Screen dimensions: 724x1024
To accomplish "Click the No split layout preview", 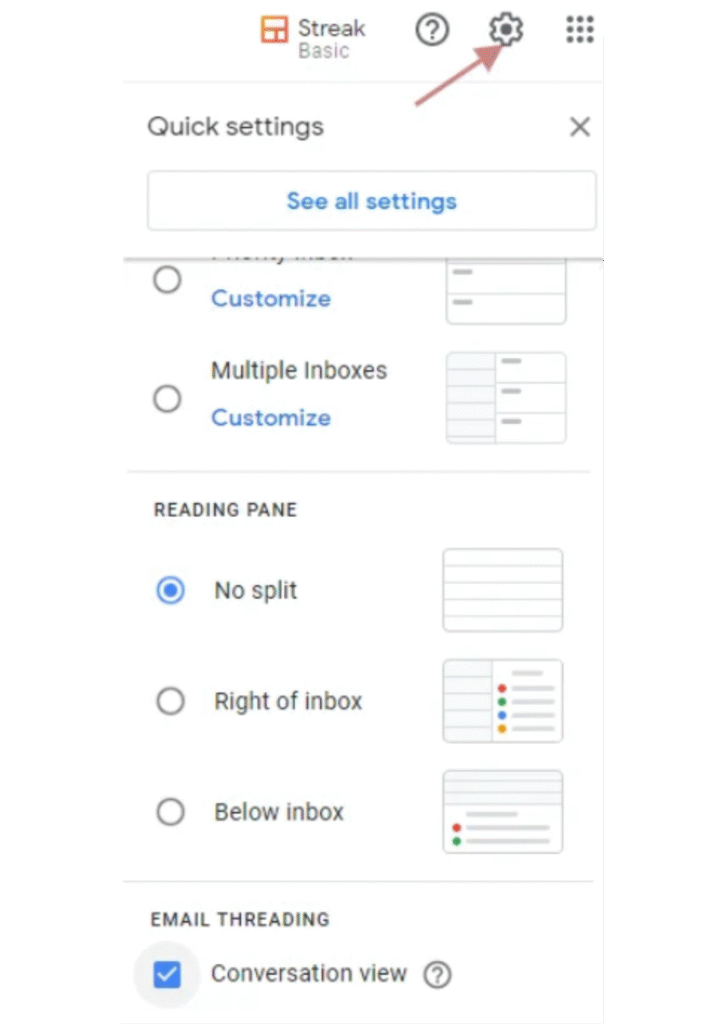I will [502, 590].
